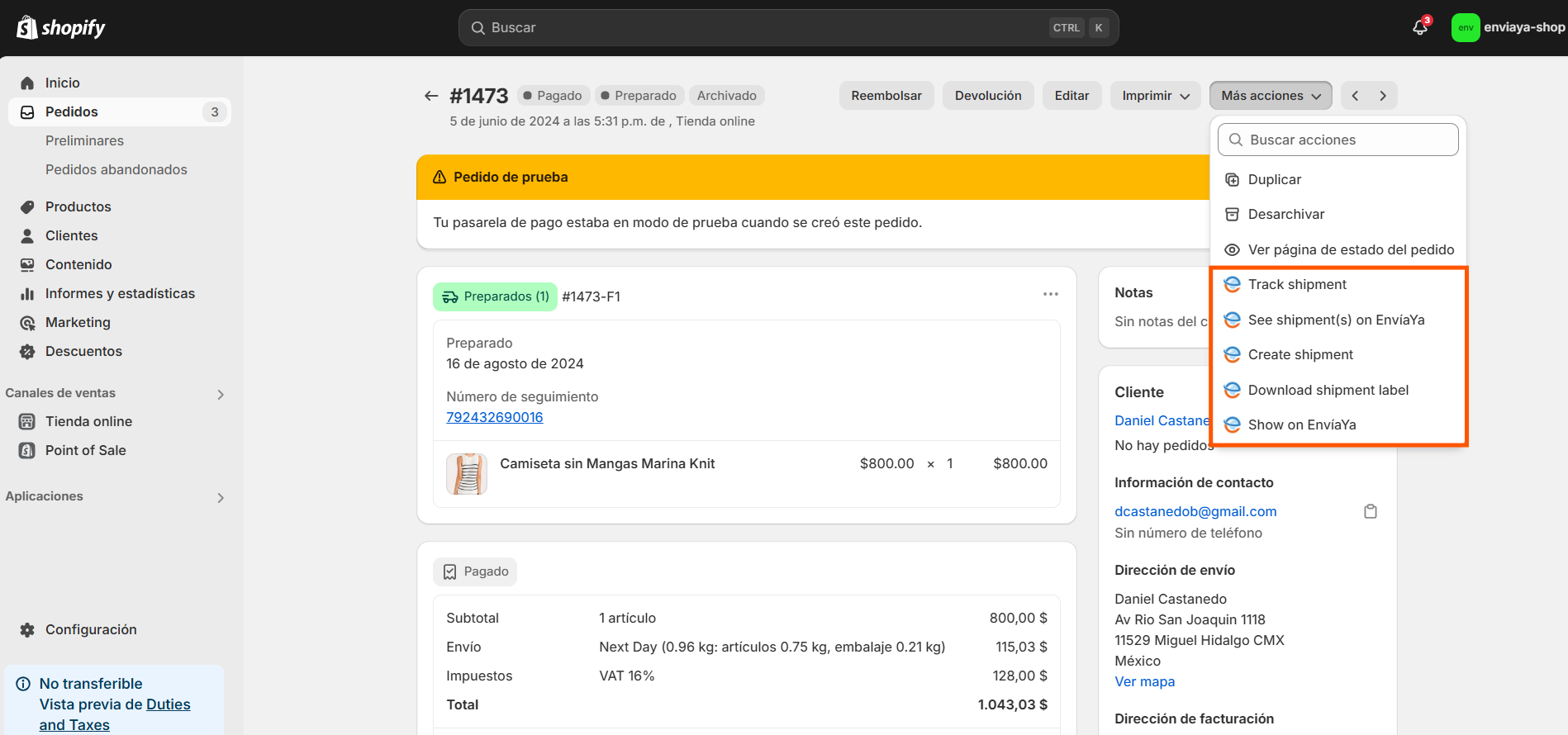
Task: Open Preliminares under Pedidos
Action: point(84,140)
